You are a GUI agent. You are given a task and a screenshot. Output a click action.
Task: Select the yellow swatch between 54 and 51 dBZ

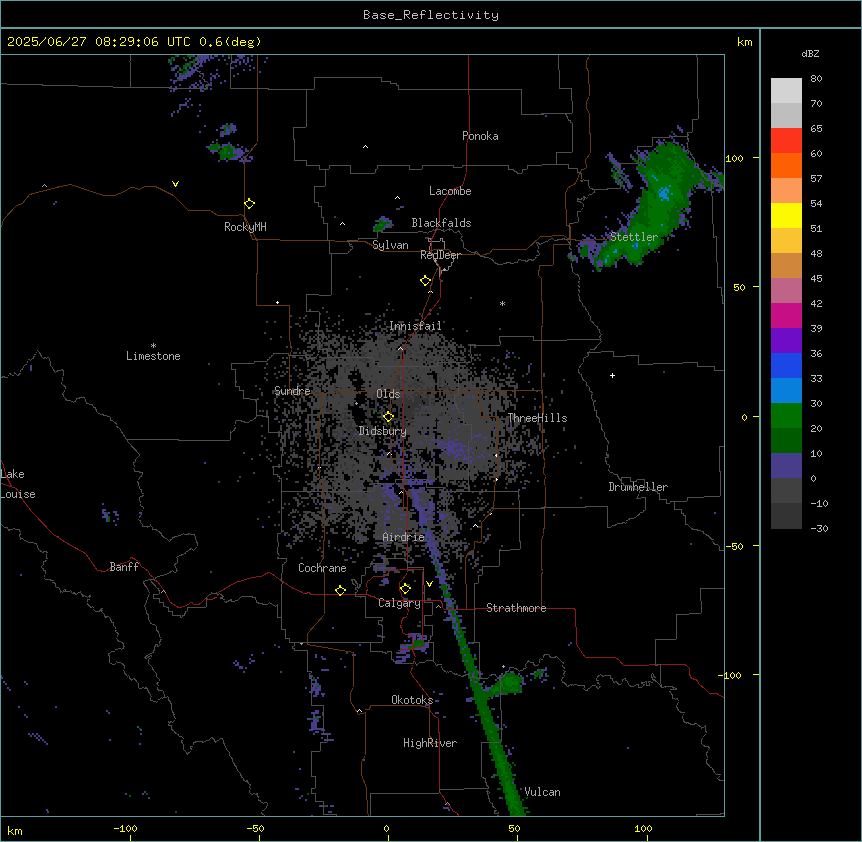pos(786,215)
